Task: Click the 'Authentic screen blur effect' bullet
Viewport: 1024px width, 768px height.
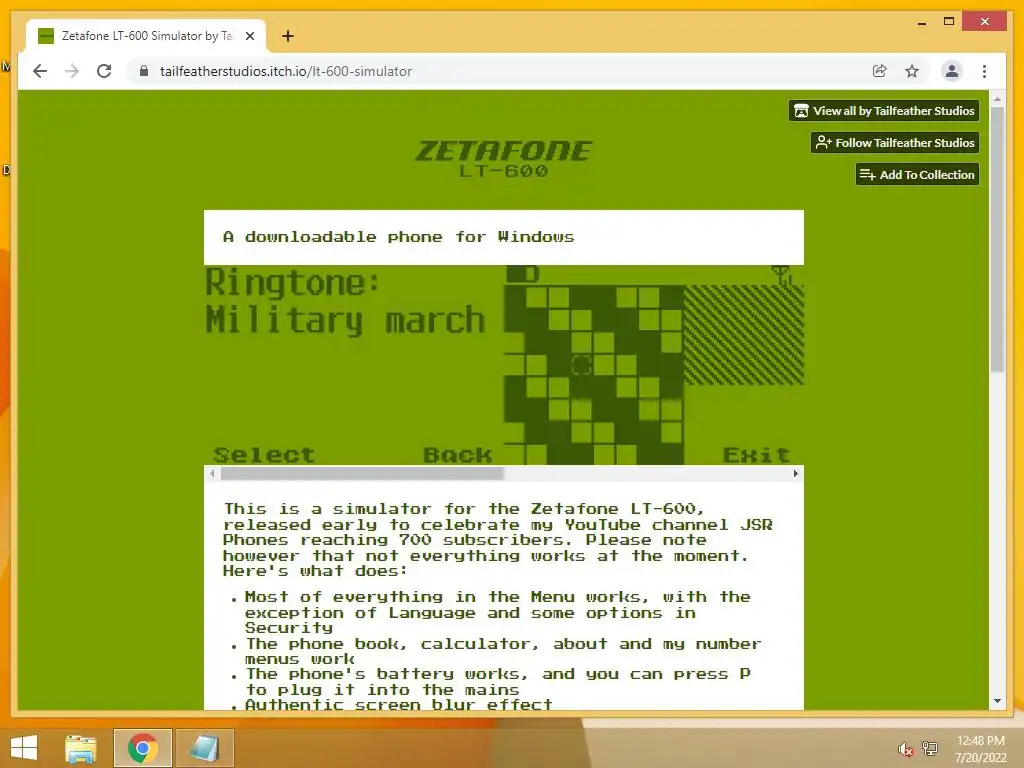Action: click(x=398, y=704)
